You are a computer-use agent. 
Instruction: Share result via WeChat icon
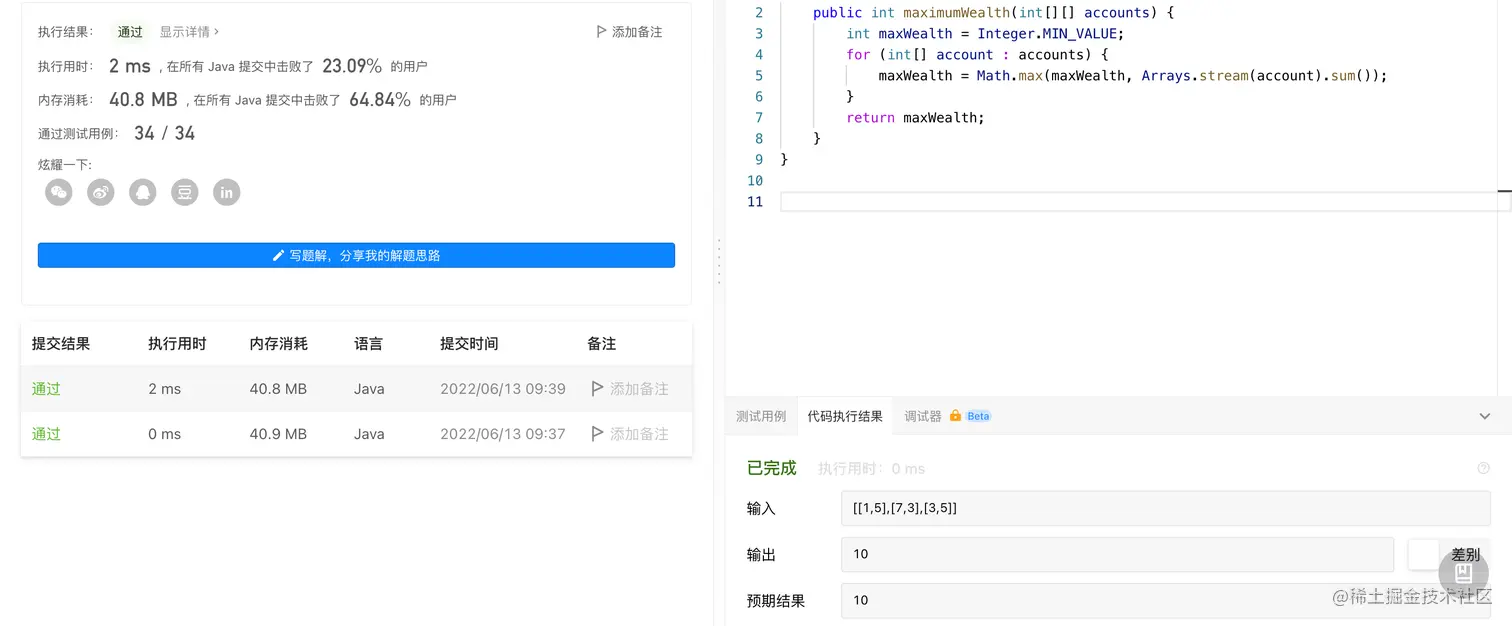pos(59,192)
